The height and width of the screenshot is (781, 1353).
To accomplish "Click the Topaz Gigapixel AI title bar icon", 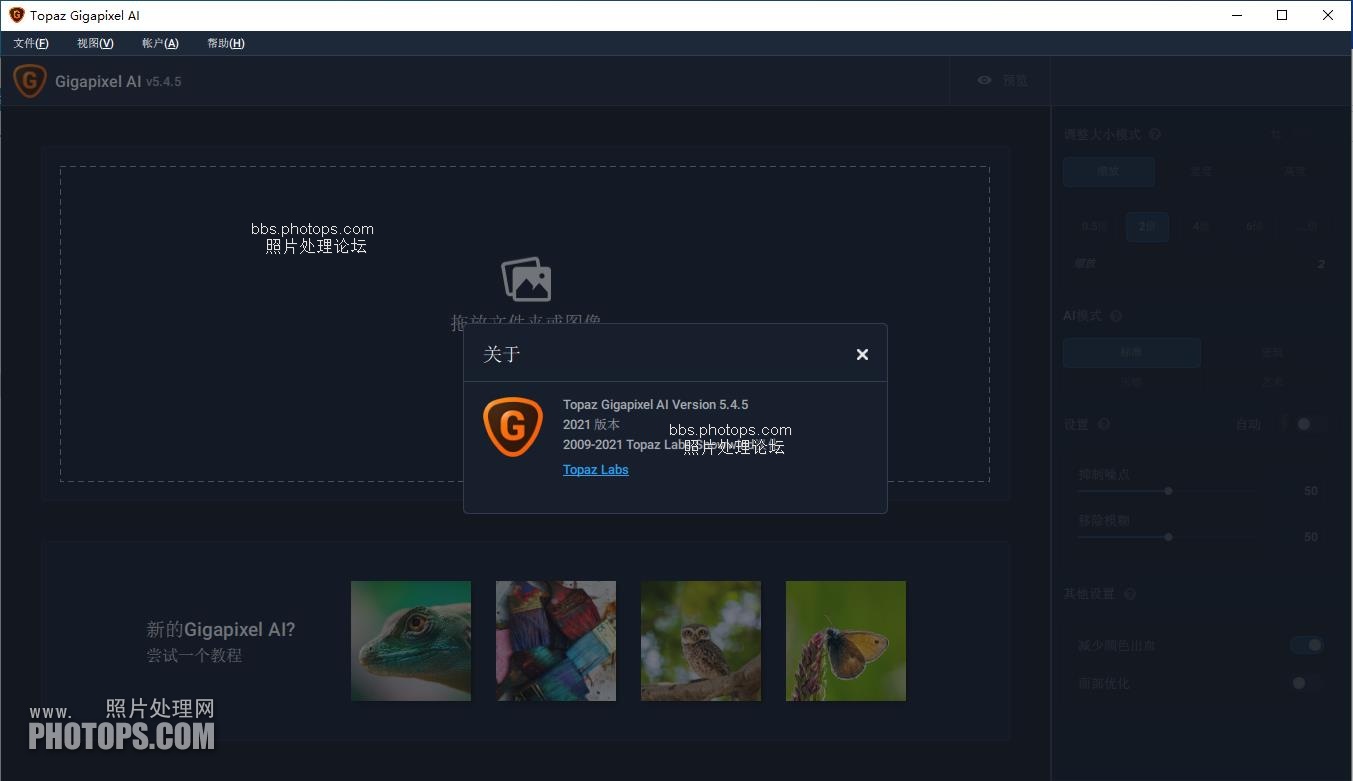I will point(16,15).
